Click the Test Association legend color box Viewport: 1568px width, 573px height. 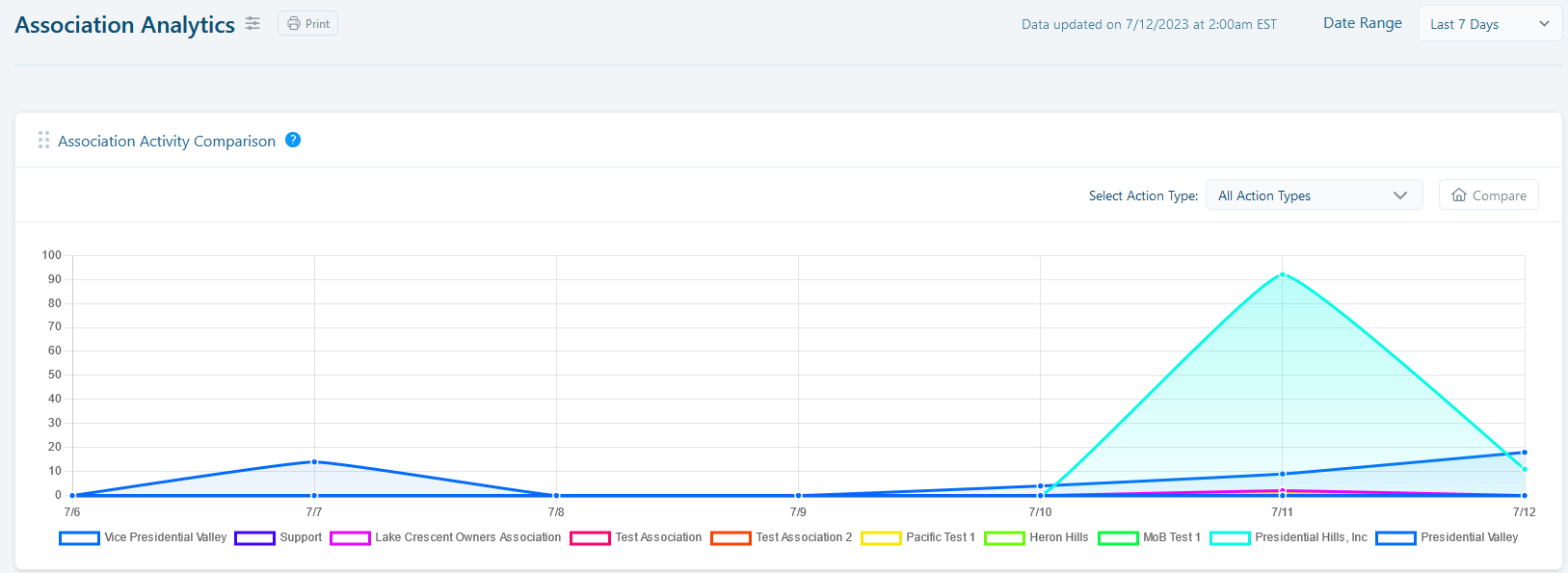pos(590,538)
